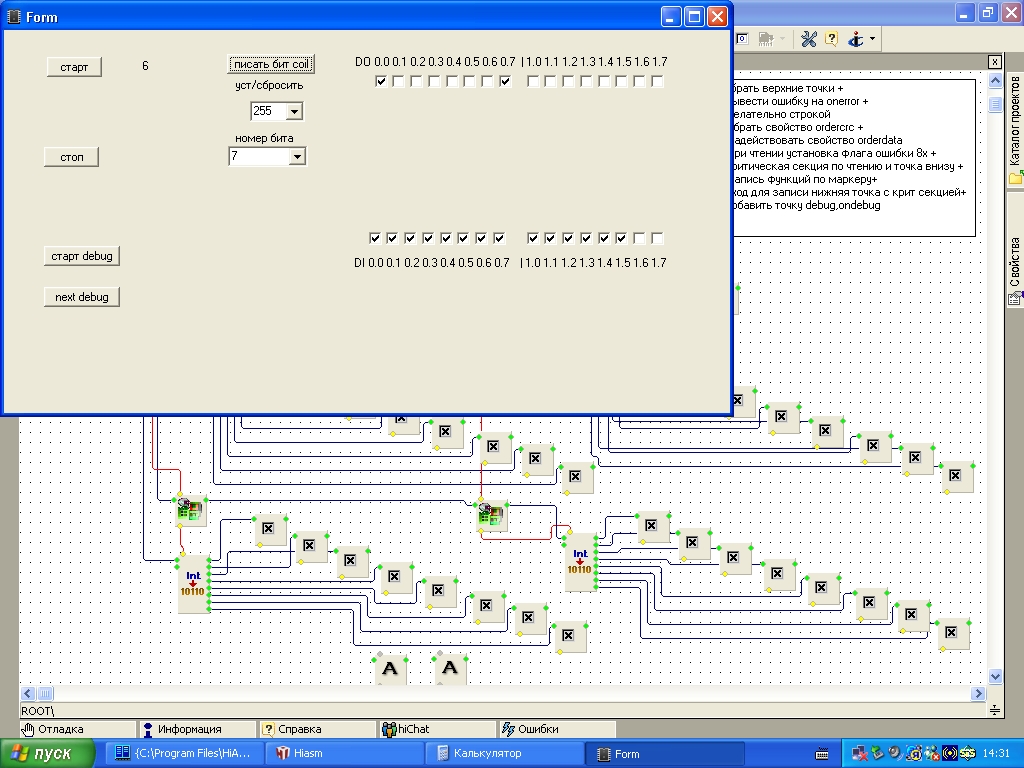Click the Hiasm cube icon in the taskbar
This screenshot has width=1024, height=768.
(283, 753)
